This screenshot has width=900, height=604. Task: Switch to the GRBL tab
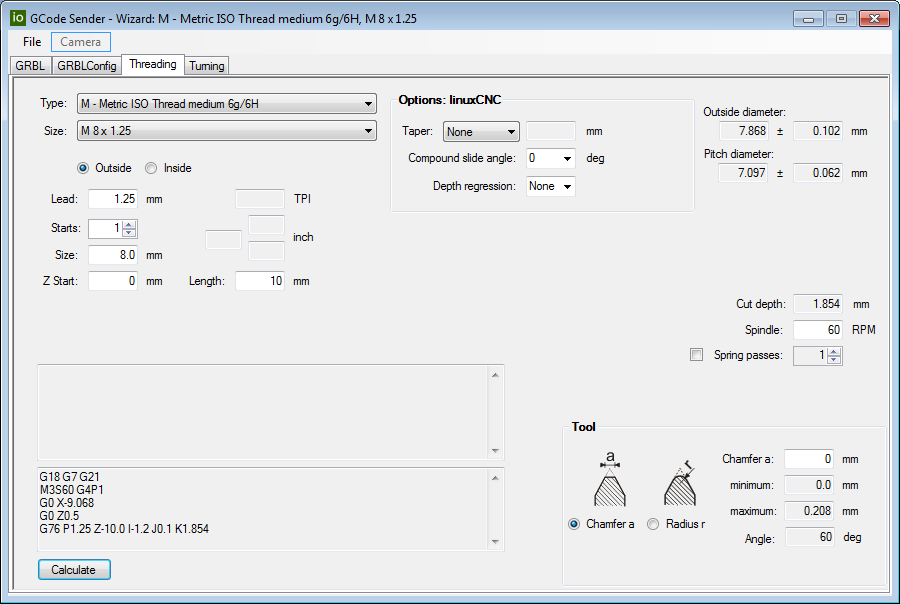coord(30,65)
